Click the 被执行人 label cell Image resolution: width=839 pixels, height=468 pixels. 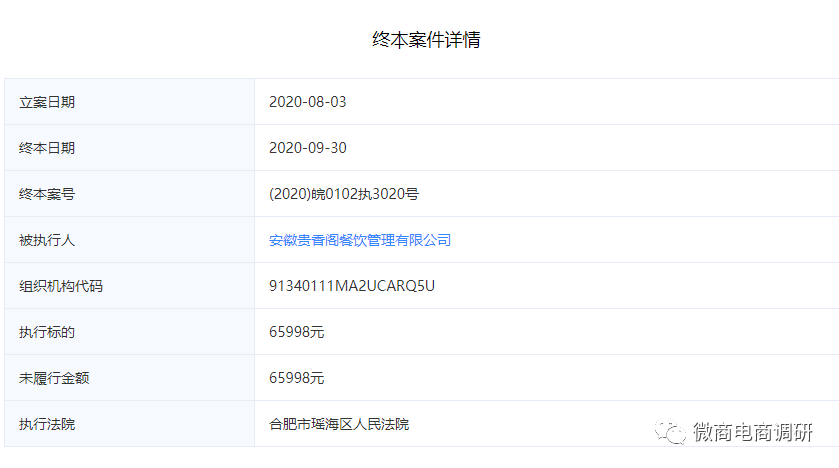click(x=129, y=240)
